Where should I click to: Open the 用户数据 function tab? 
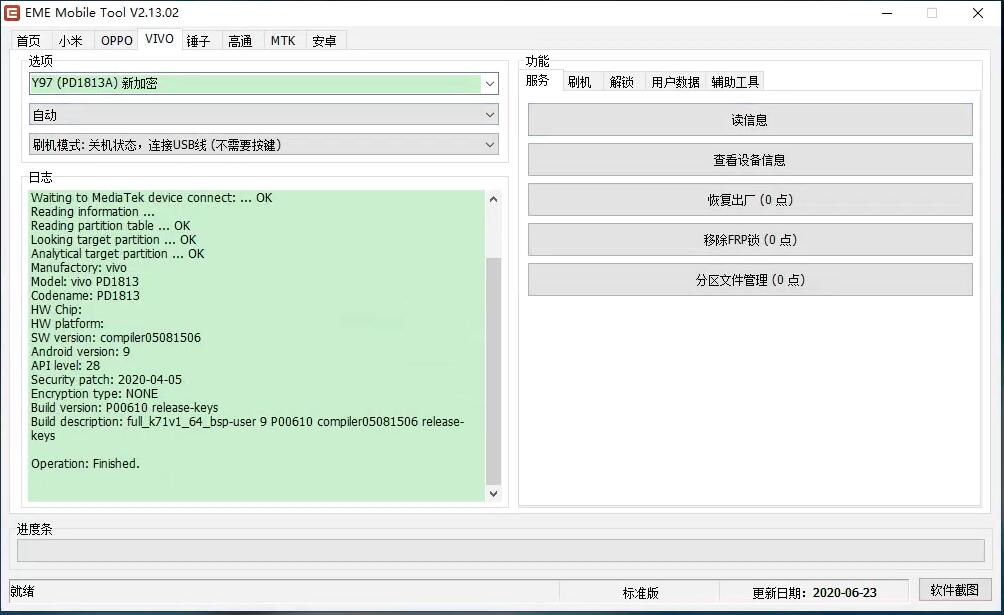point(676,82)
